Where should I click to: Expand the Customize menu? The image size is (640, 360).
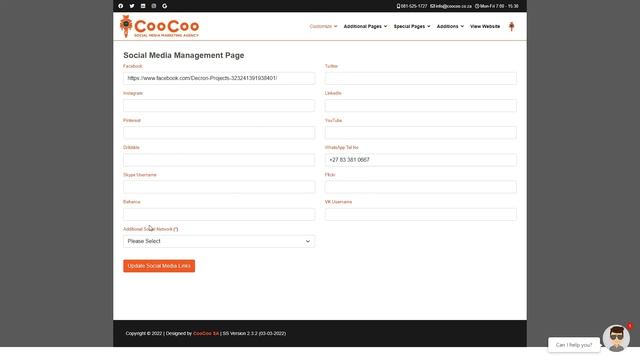coord(323,26)
